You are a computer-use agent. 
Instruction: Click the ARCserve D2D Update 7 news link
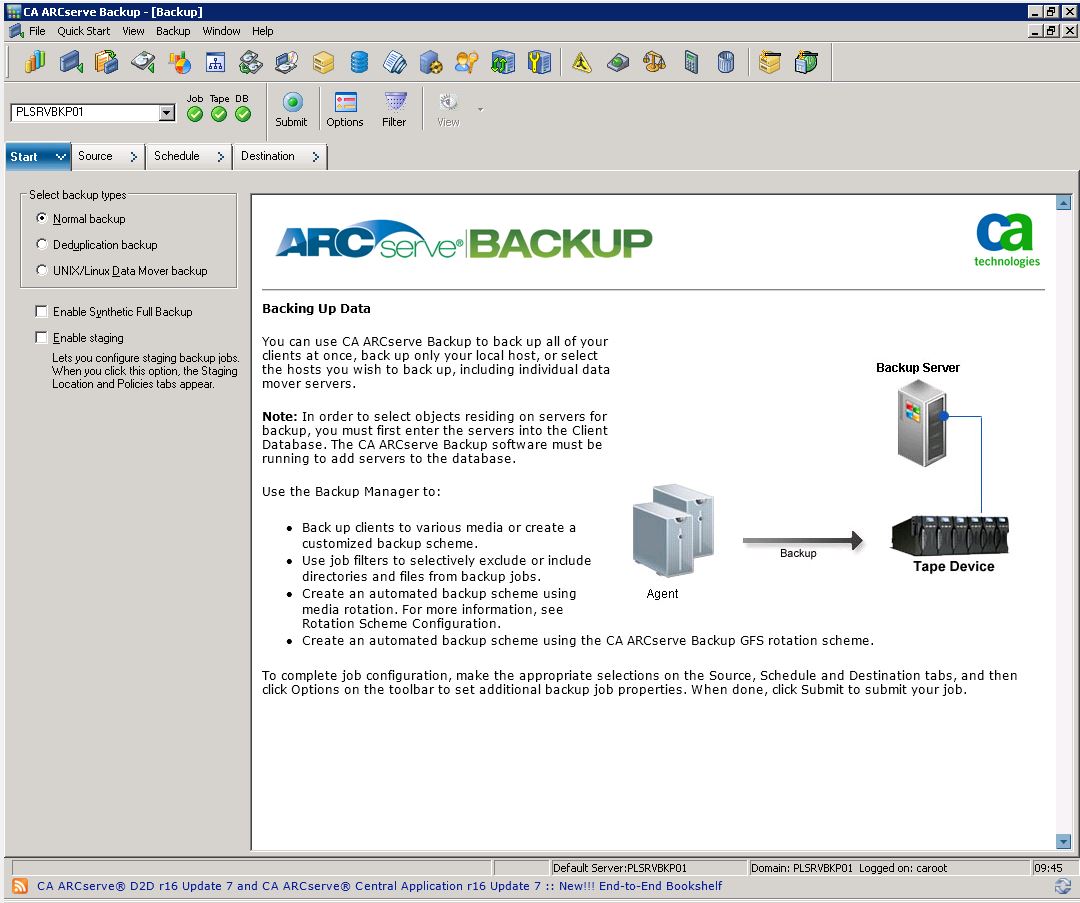tap(379, 886)
